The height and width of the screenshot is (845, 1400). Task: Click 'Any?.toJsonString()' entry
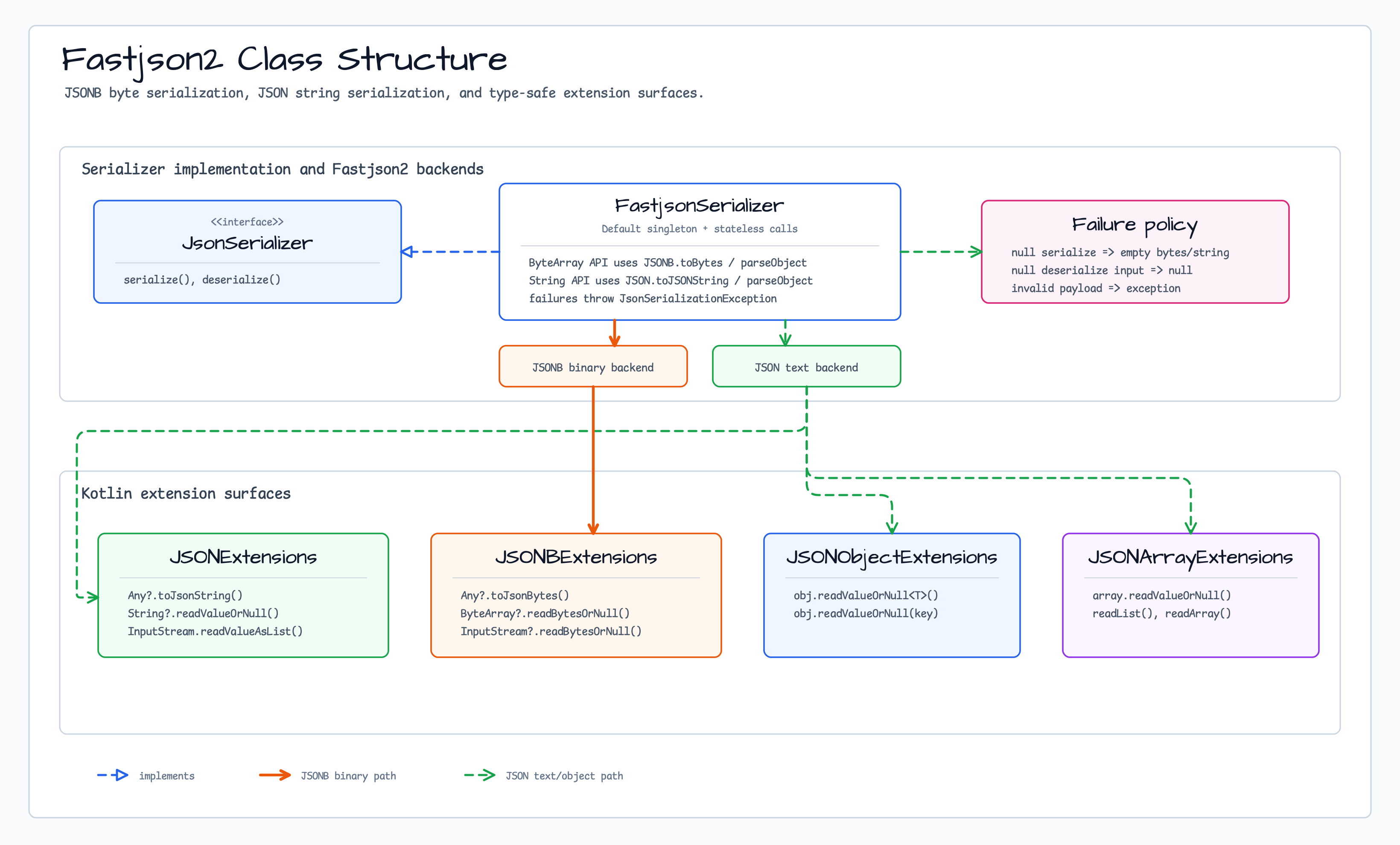185,595
